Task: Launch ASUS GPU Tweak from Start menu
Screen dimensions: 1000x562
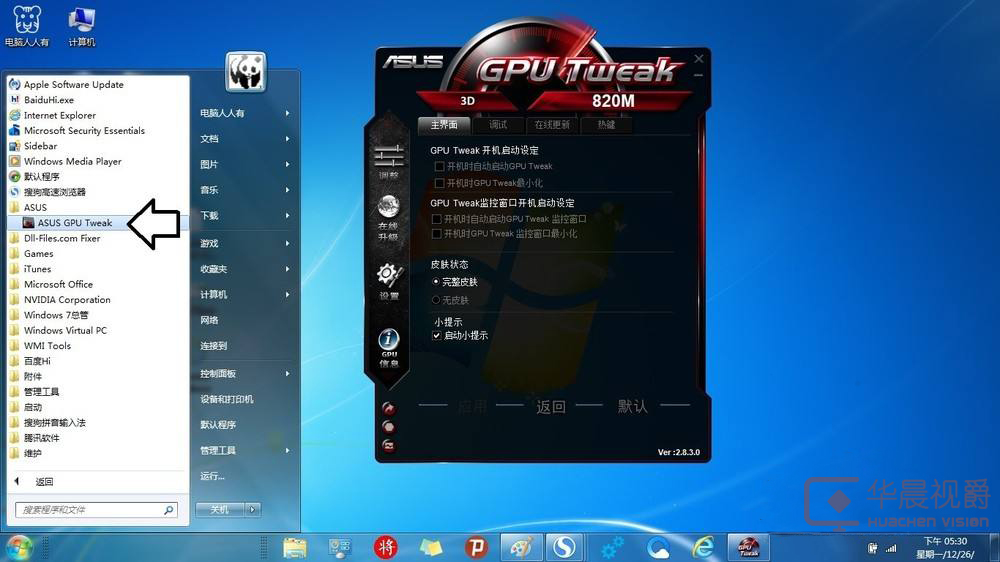Action: (75, 223)
